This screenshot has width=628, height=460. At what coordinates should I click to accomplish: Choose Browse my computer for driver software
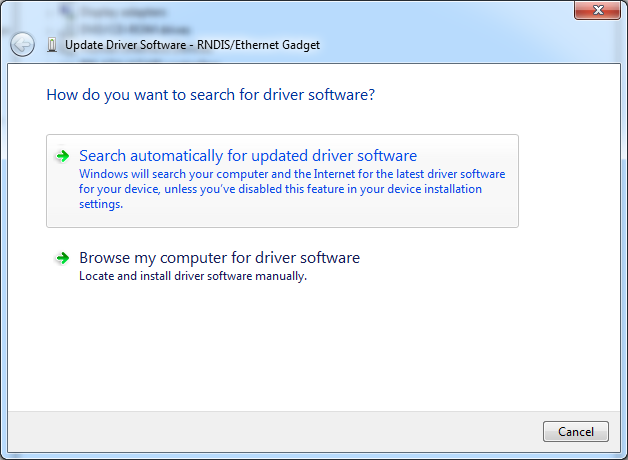coord(219,258)
